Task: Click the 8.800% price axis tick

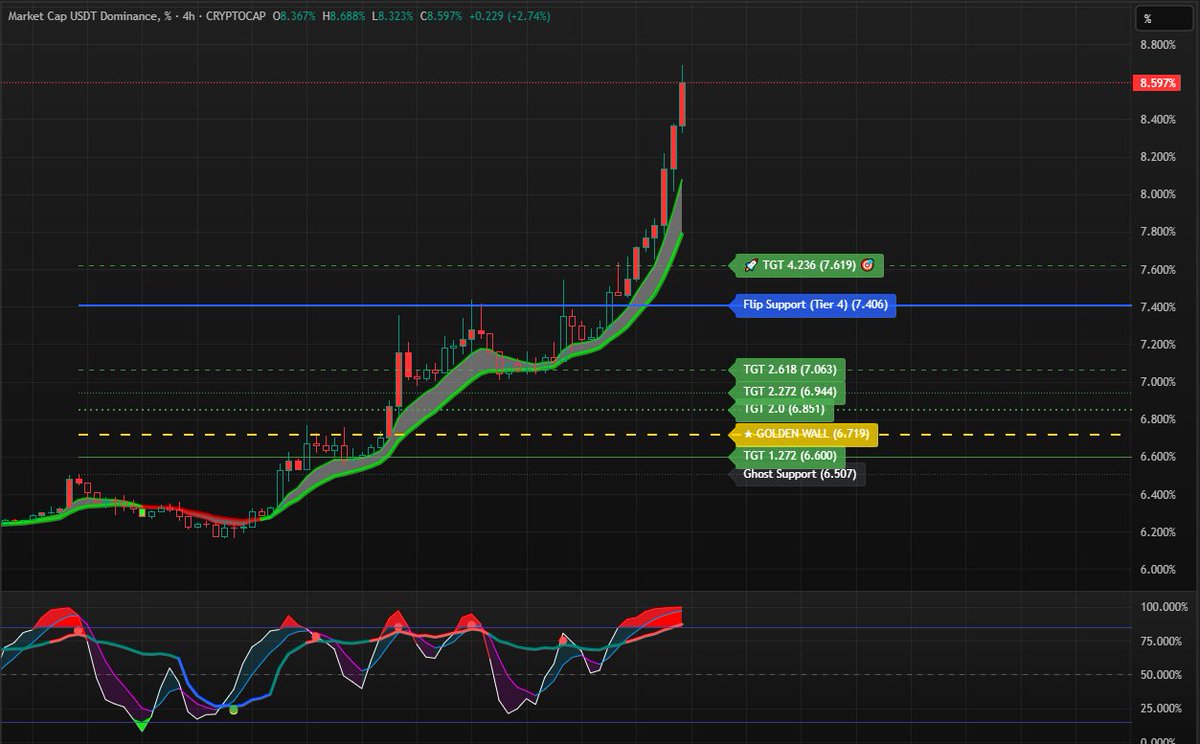Action: point(1156,45)
